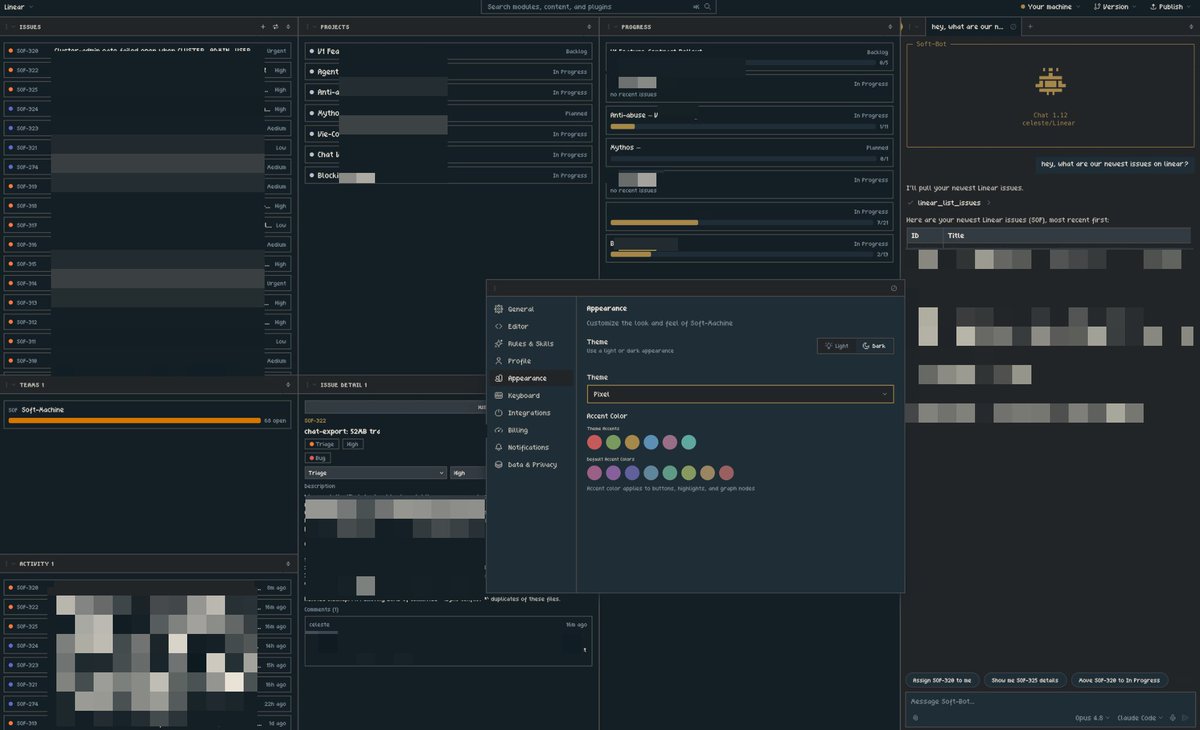Open the Version dropdown in the top bar
The width and height of the screenshot is (1200, 730).
(1113, 7)
